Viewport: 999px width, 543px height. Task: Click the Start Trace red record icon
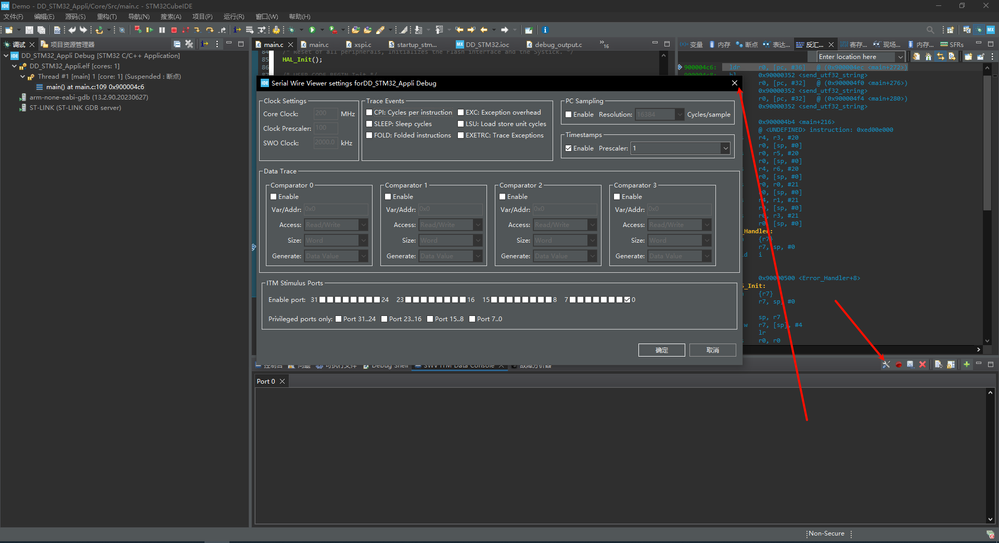(898, 364)
